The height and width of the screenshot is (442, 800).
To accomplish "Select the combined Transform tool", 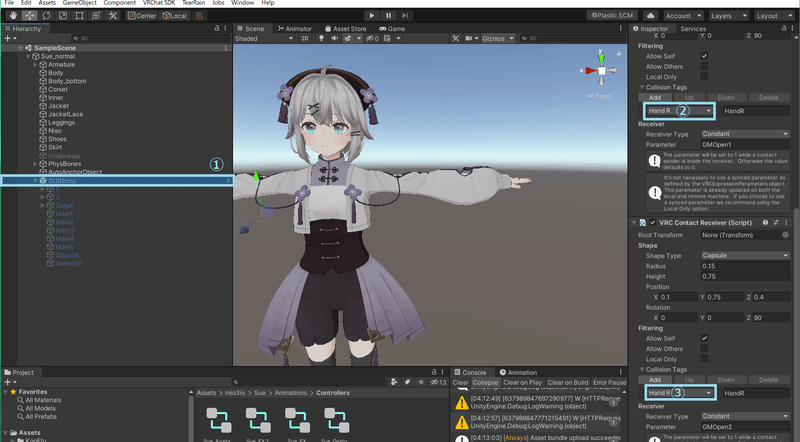I will pos(96,16).
